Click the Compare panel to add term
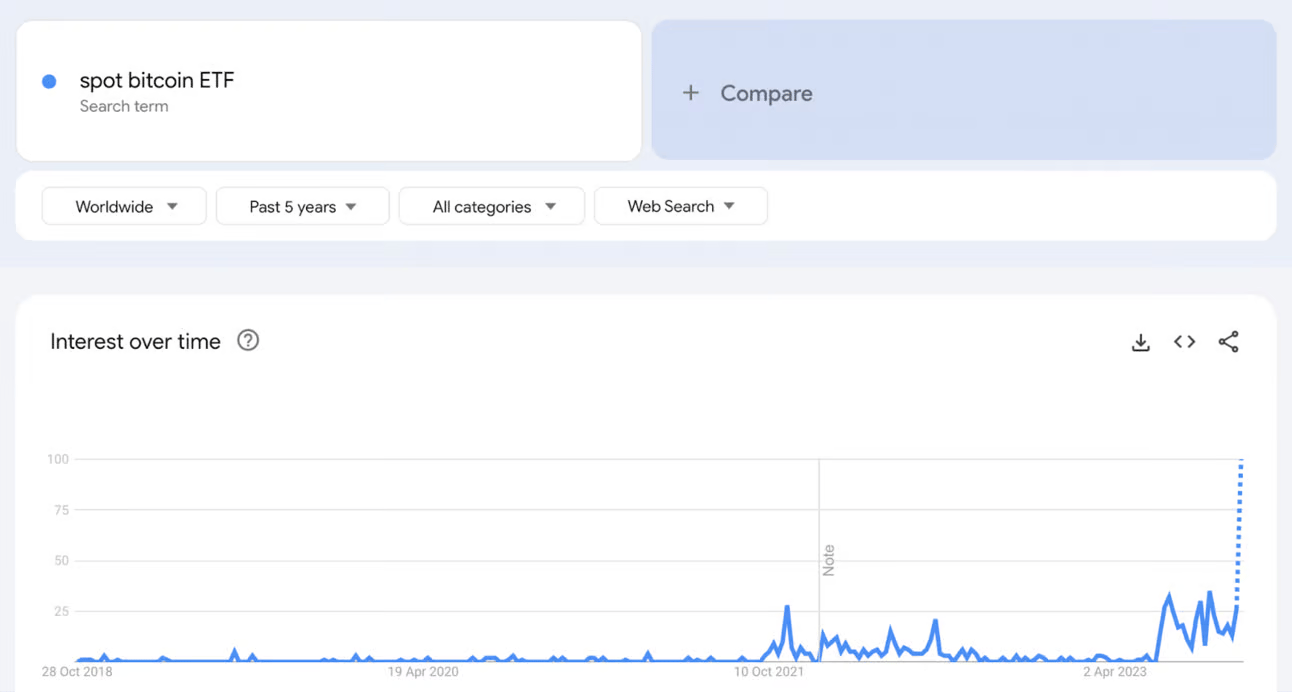The height and width of the screenshot is (692, 1292). tap(963, 91)
